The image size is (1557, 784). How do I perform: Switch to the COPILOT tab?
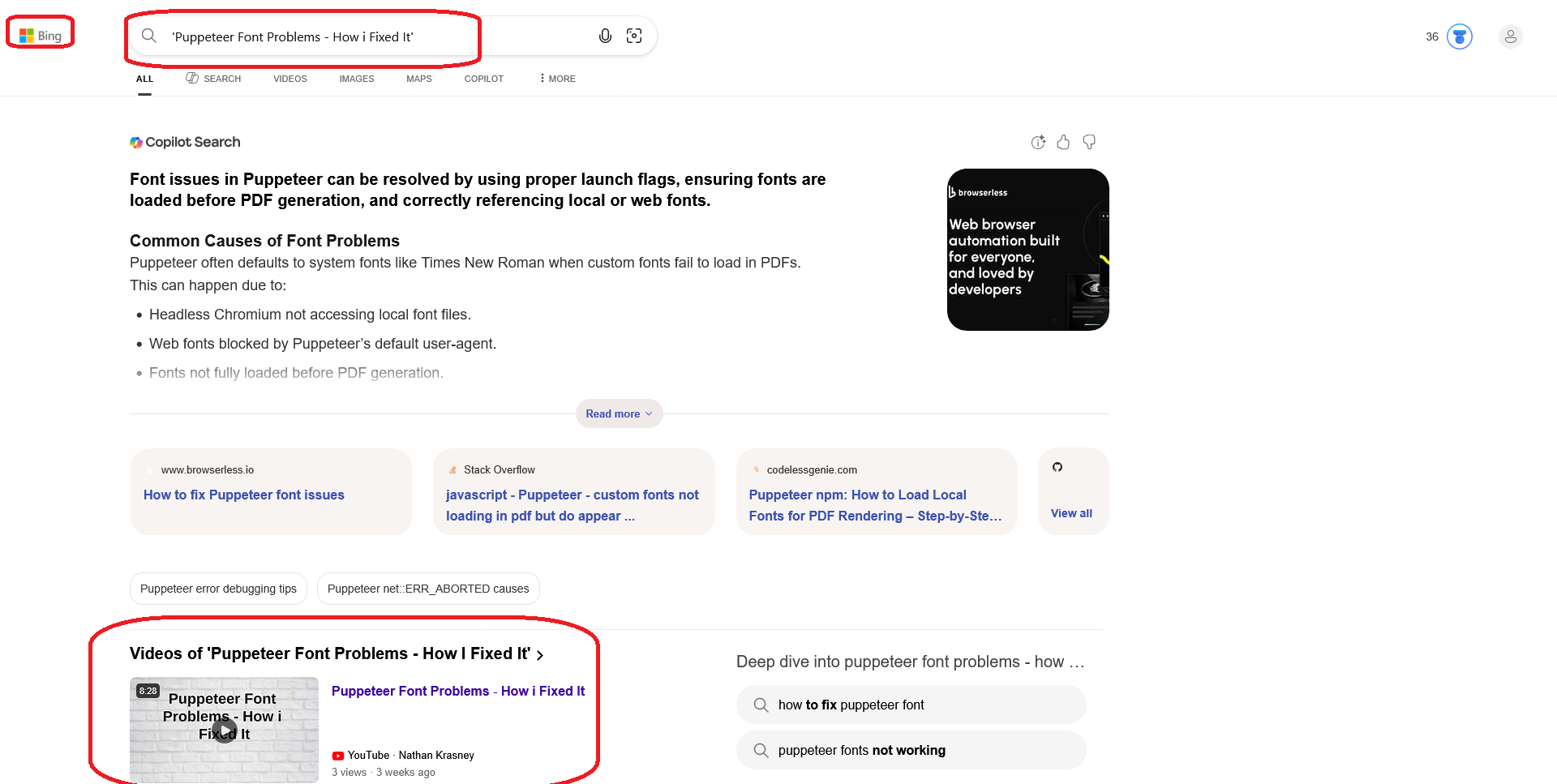483,78
